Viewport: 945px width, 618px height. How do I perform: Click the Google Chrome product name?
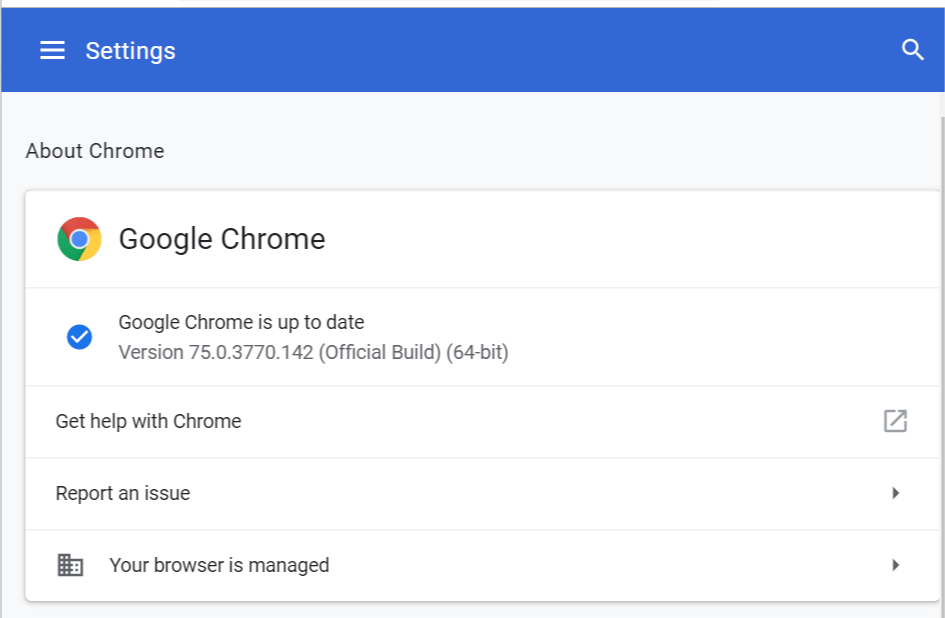point(222,239)
